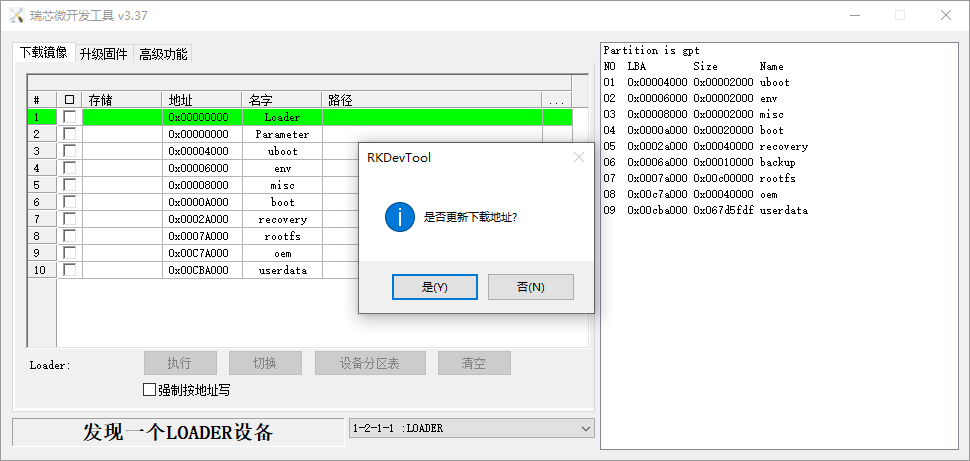Screen dimensions: 970x461
Task: Switch to the 升级固件 tab
Action: click(103, 54)
